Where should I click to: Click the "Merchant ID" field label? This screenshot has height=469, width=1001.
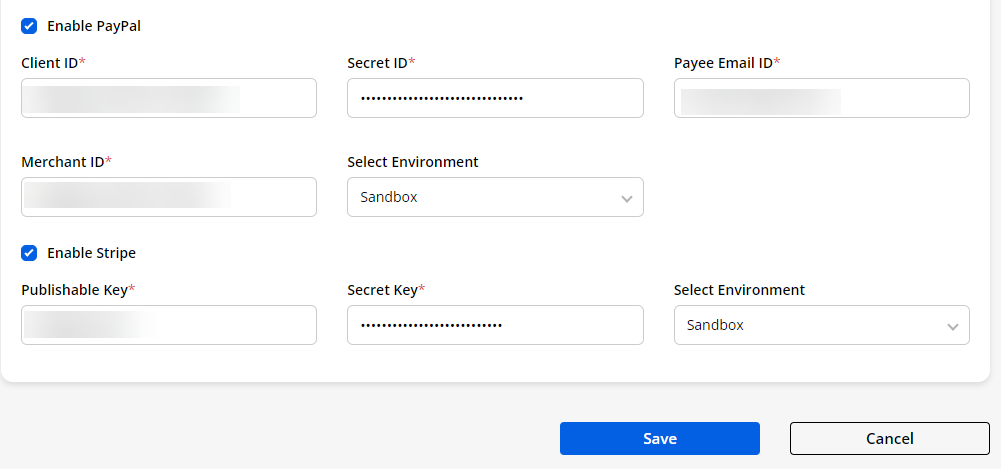[62, 162]
